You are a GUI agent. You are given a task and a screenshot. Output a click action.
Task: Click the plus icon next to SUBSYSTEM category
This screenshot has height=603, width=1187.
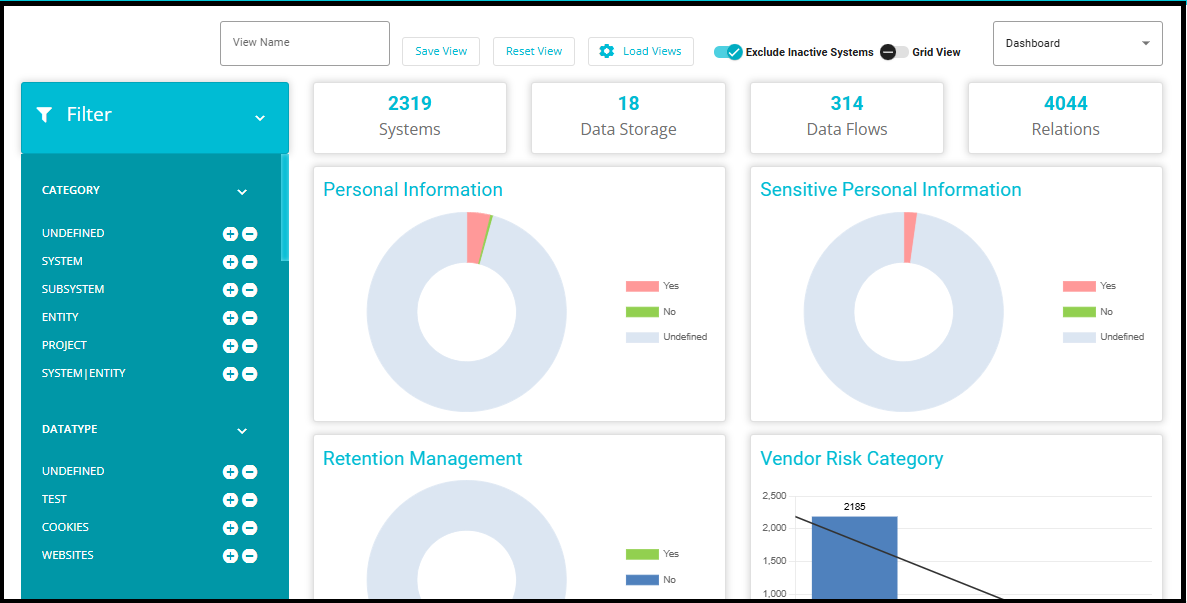pos(230,290)
